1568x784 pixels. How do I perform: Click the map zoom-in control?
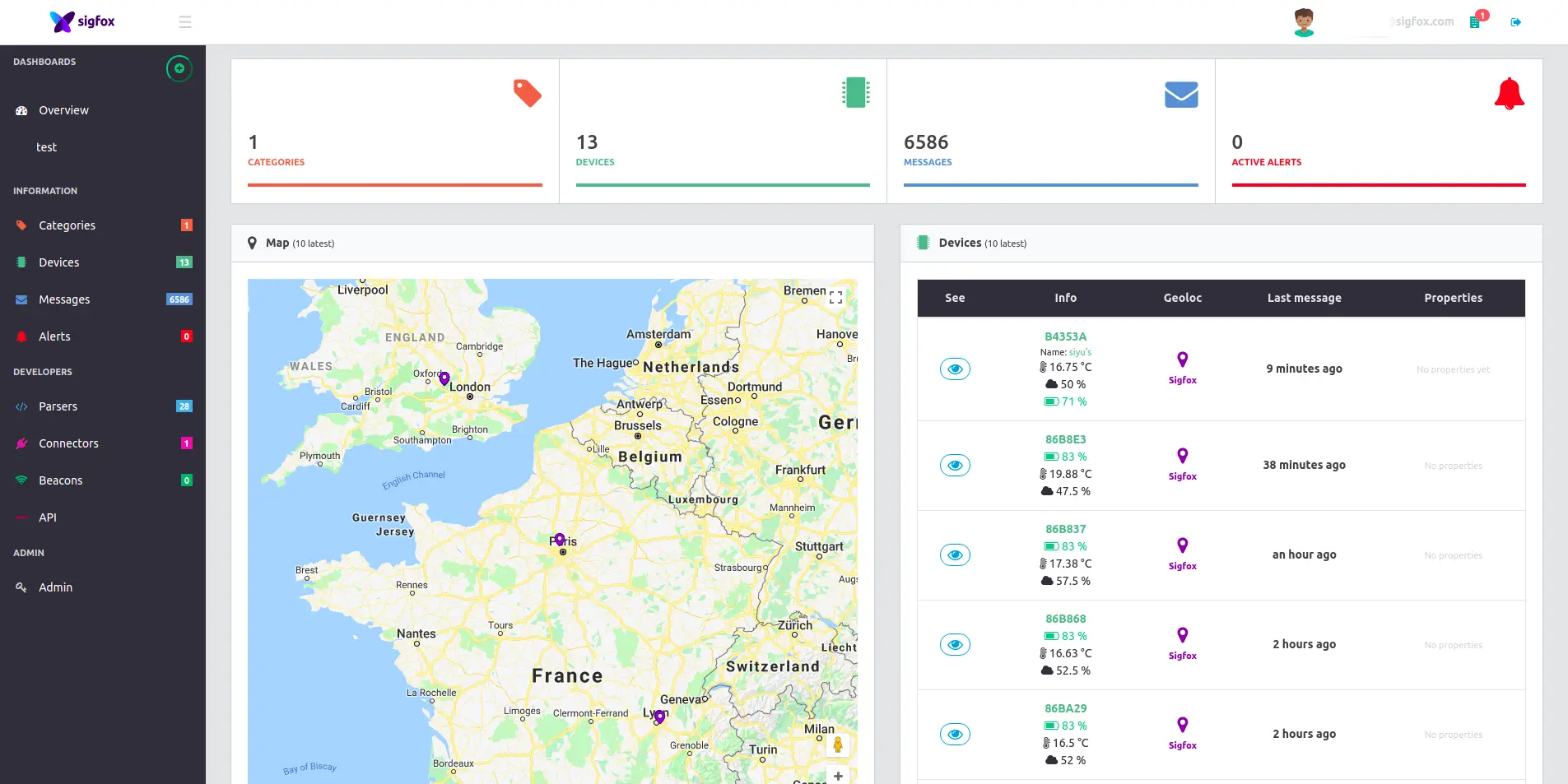click(x=838, y=775)
